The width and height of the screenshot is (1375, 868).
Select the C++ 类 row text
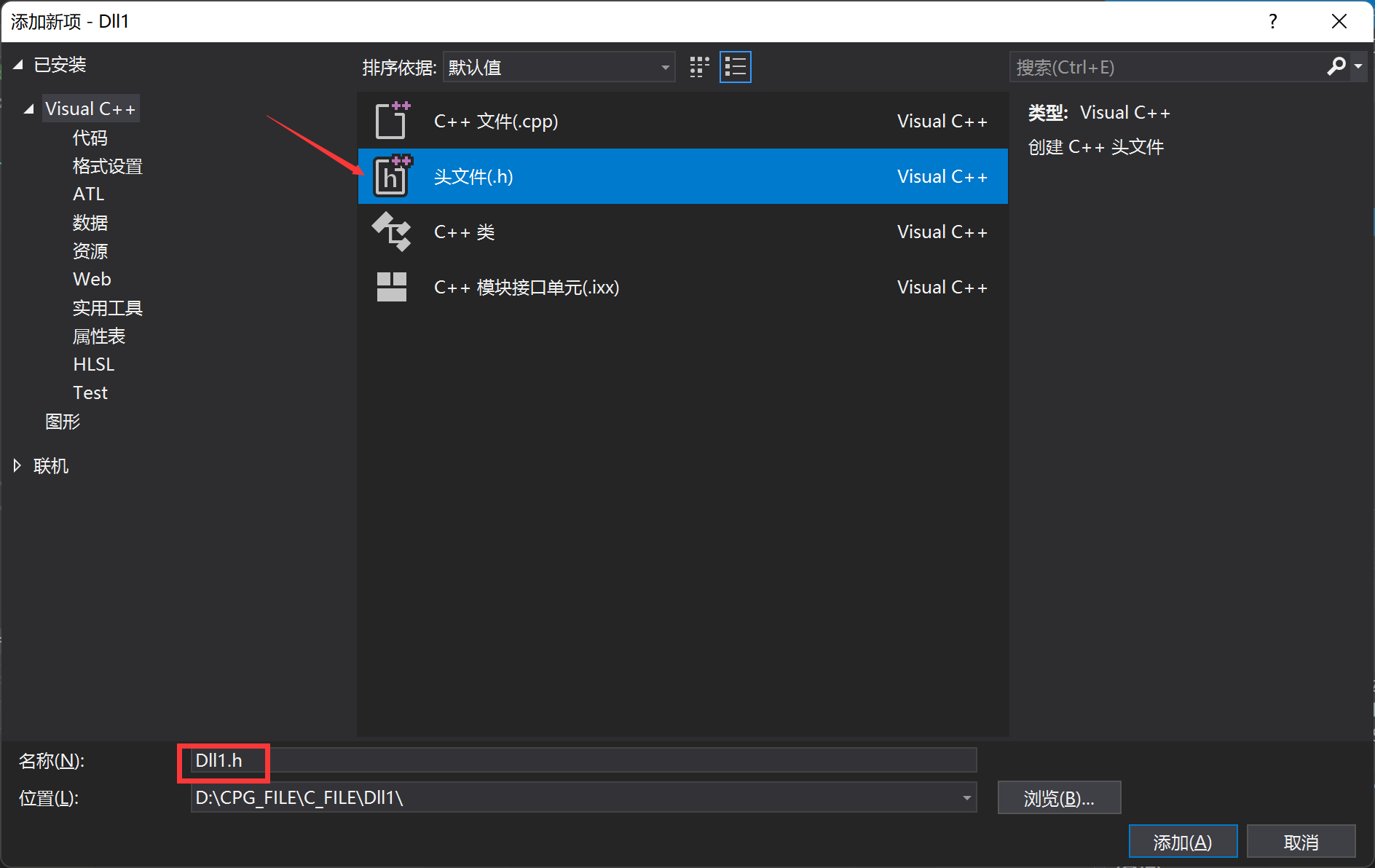464,232
